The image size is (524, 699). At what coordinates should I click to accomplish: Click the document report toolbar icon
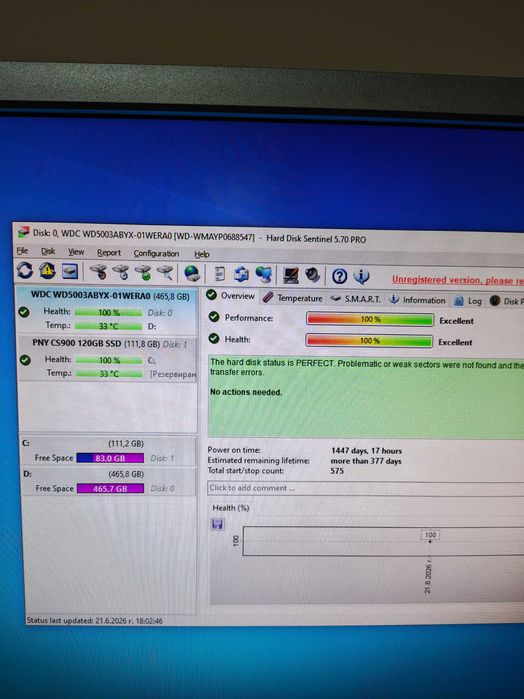point(220,274)
